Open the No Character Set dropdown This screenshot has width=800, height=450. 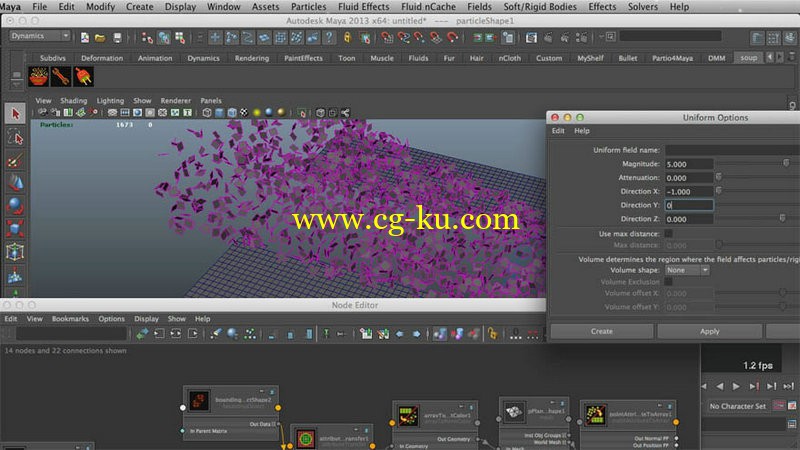click(737, 406)
